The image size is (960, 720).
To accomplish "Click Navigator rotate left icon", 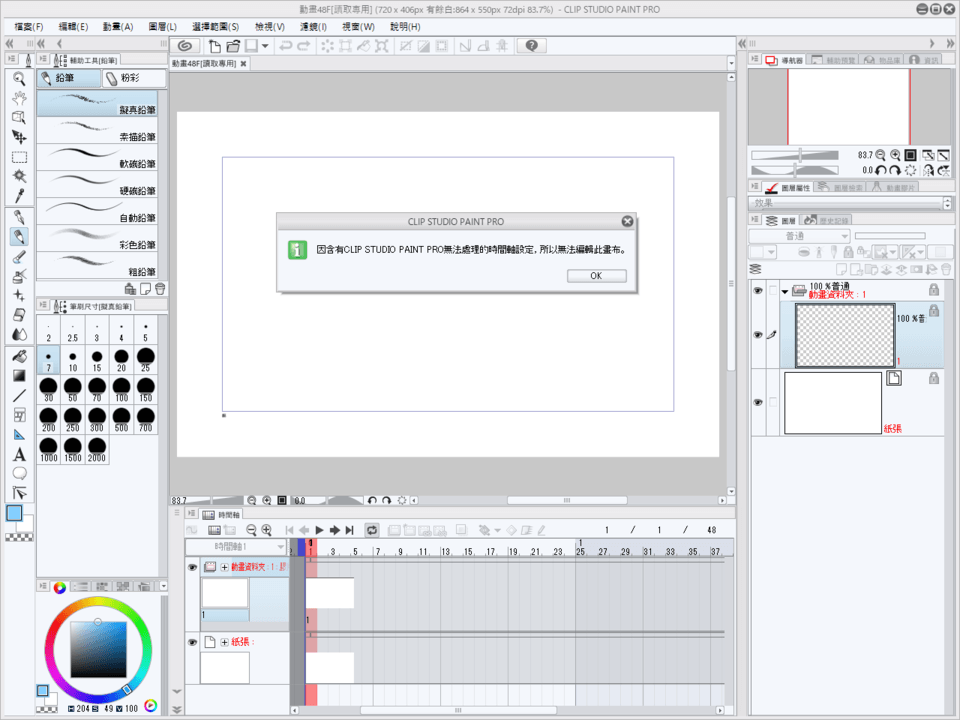I will click(880, 170).
